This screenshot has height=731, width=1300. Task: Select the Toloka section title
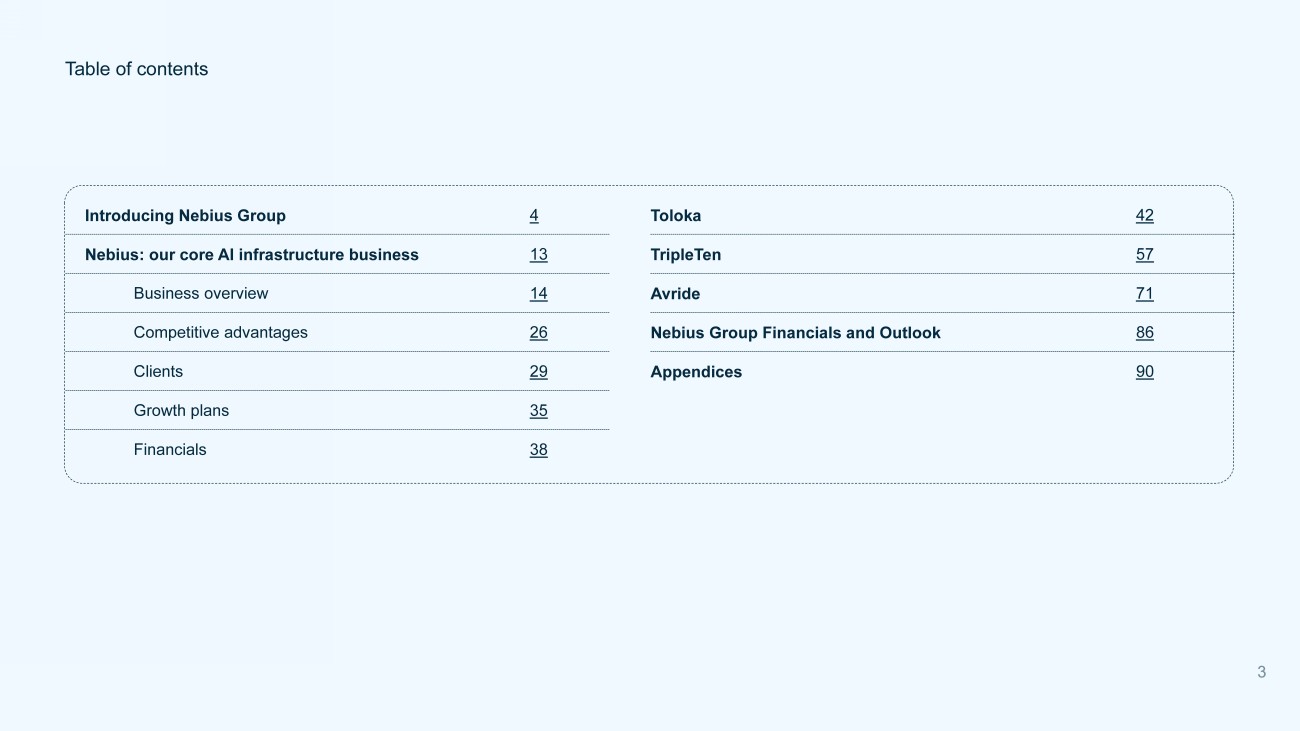coord(675,216)
